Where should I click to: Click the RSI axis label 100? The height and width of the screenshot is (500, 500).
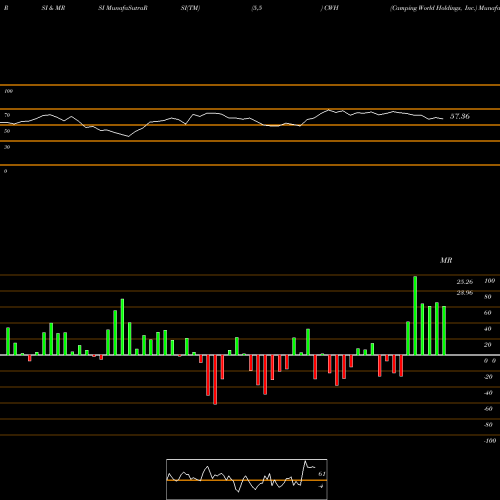coord(9,91)
